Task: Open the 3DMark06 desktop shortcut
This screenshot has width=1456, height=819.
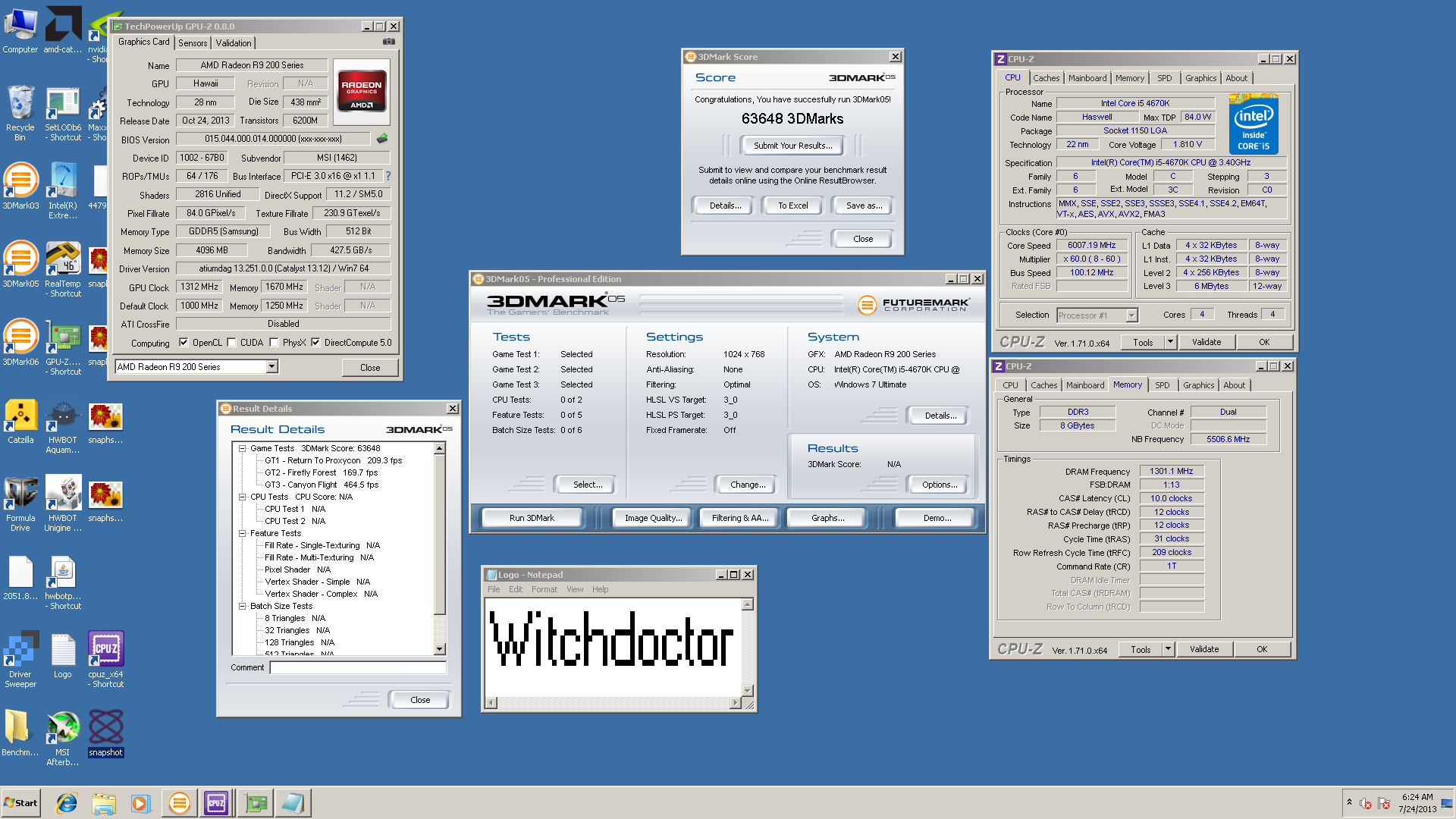Action: click(20, 343)
